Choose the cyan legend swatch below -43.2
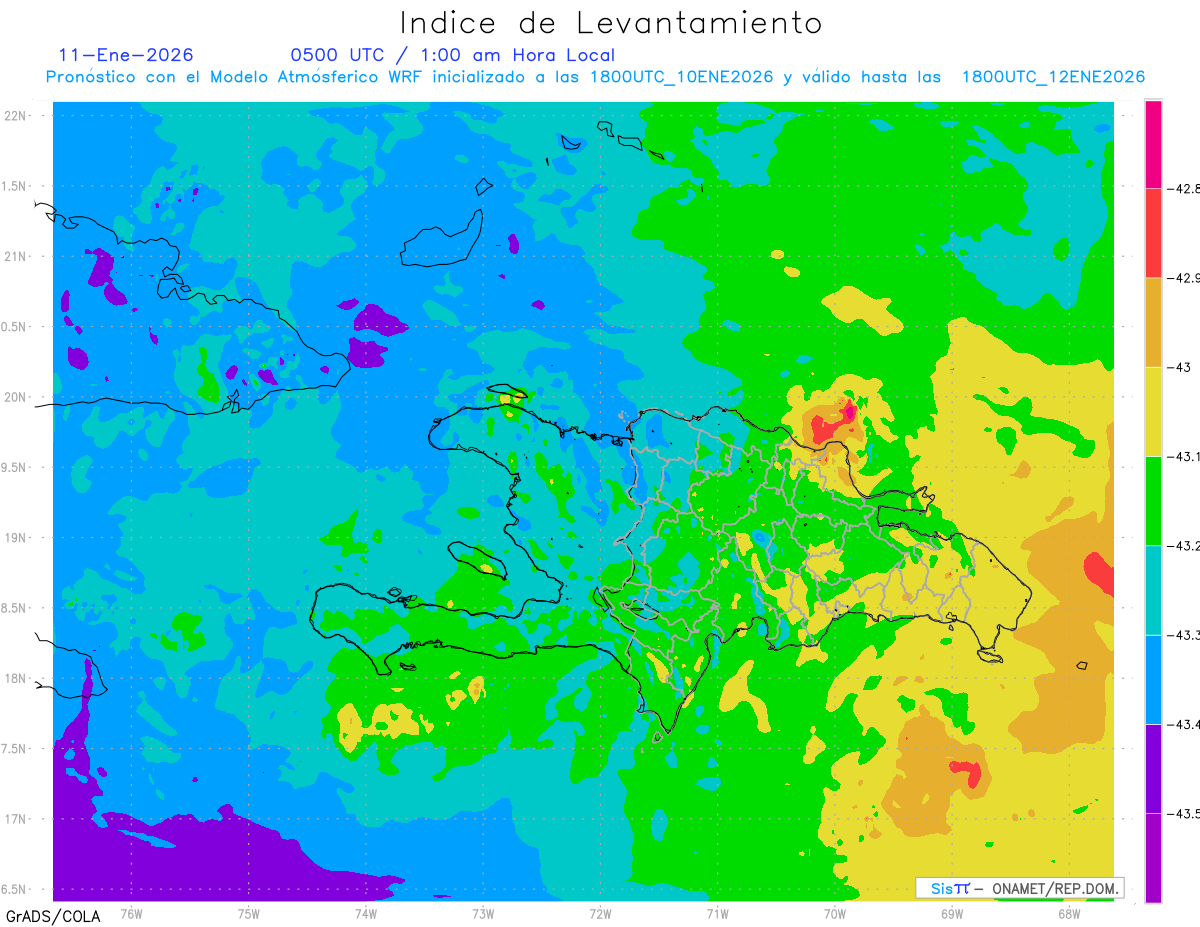 pos(1153,590)
